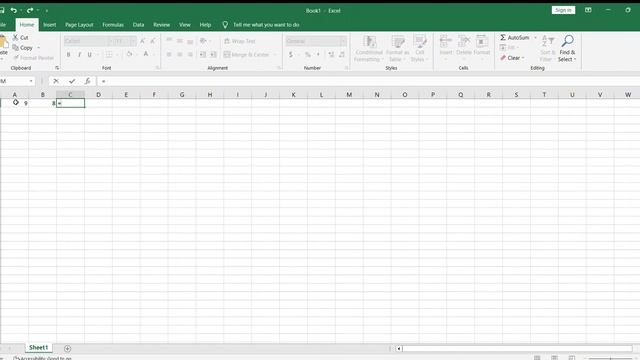Screen dimensions: 640x360
Task: Toggle Merge & Center
Action: click(x=247, y=54)
